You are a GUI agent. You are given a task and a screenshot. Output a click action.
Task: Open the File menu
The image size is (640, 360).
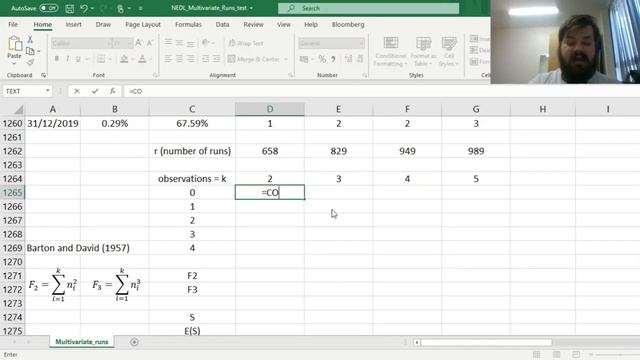13,24
